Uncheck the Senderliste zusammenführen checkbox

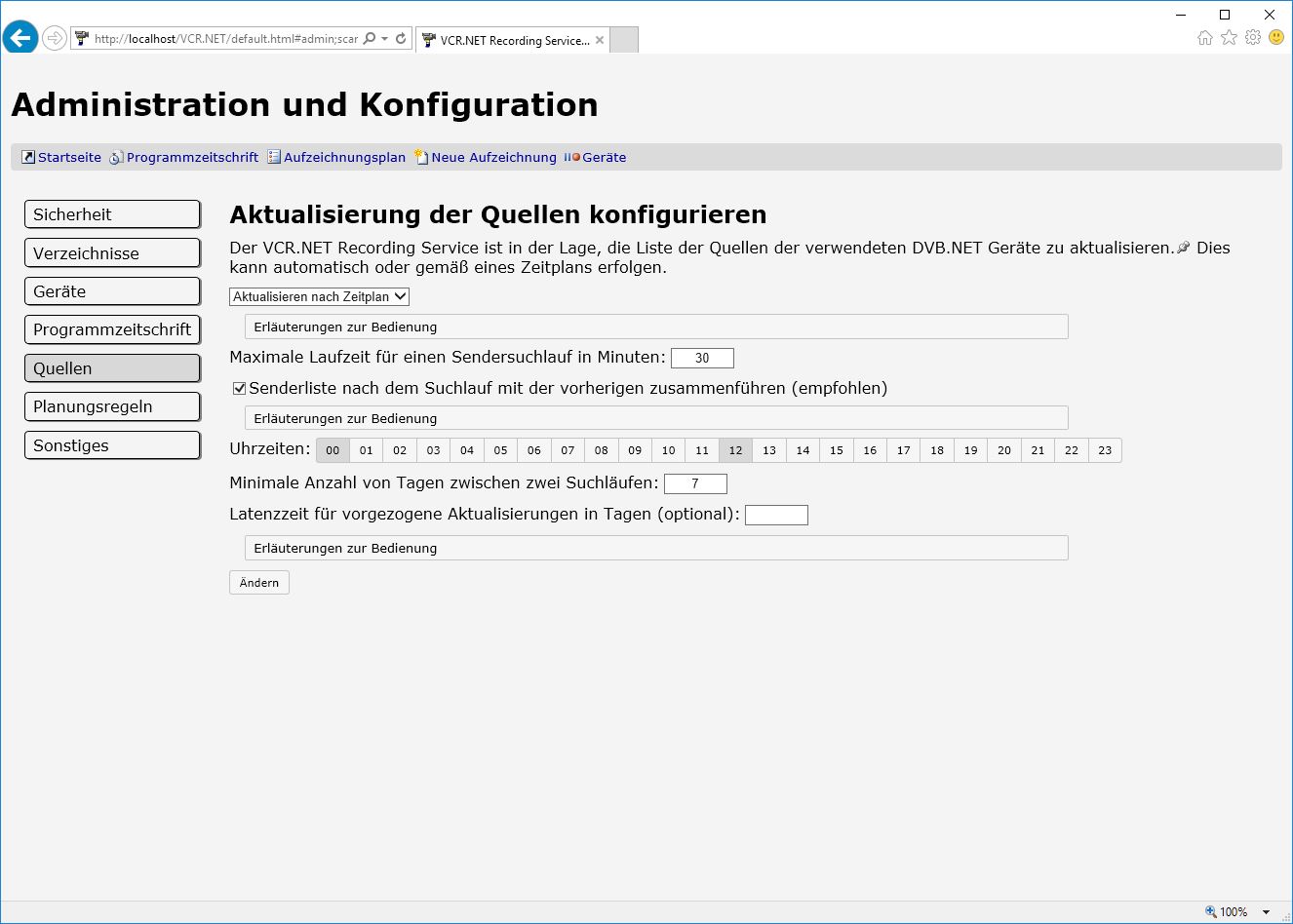point(239,389)
